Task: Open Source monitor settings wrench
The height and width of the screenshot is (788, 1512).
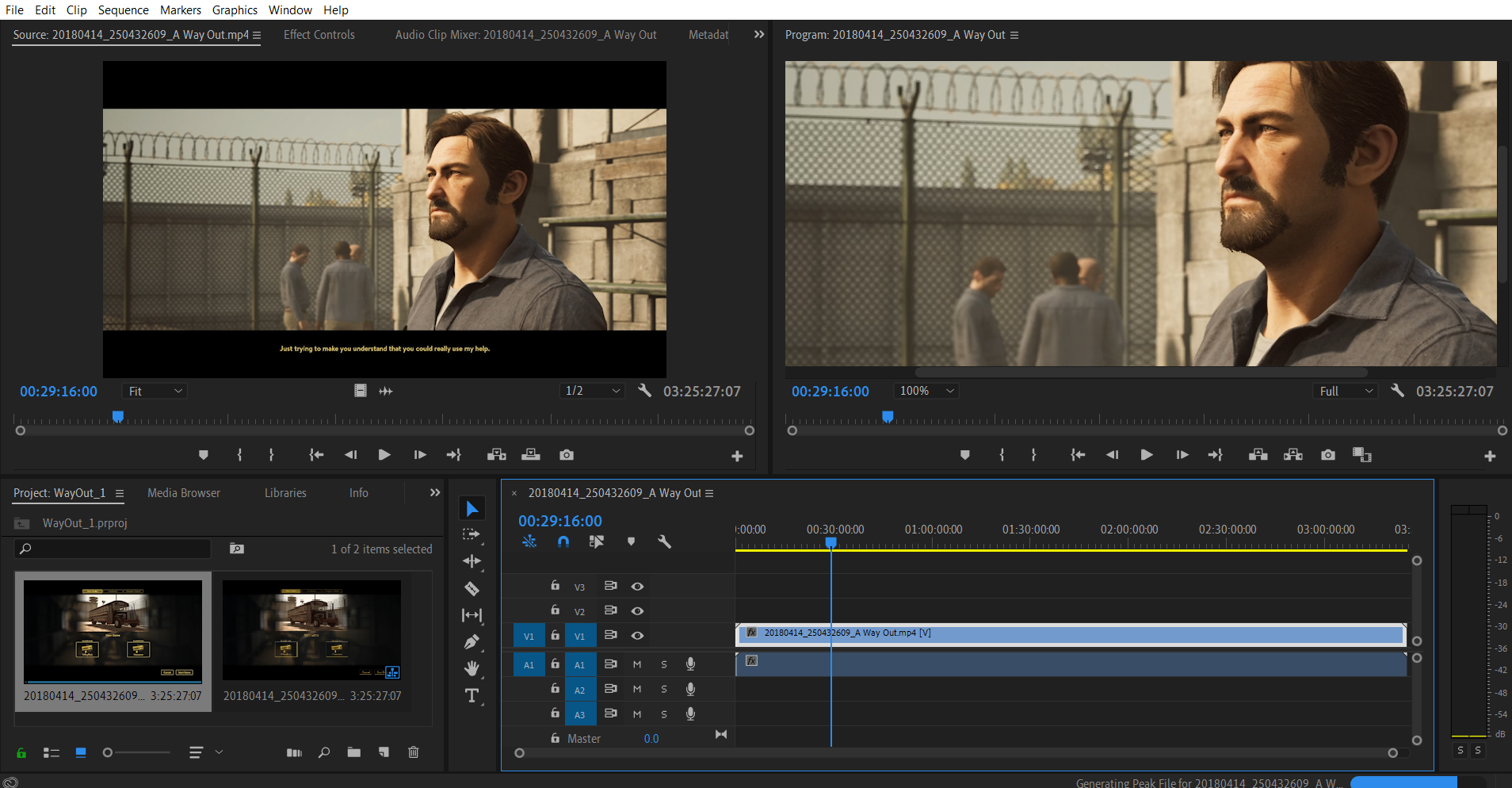Action: point(645,391)
